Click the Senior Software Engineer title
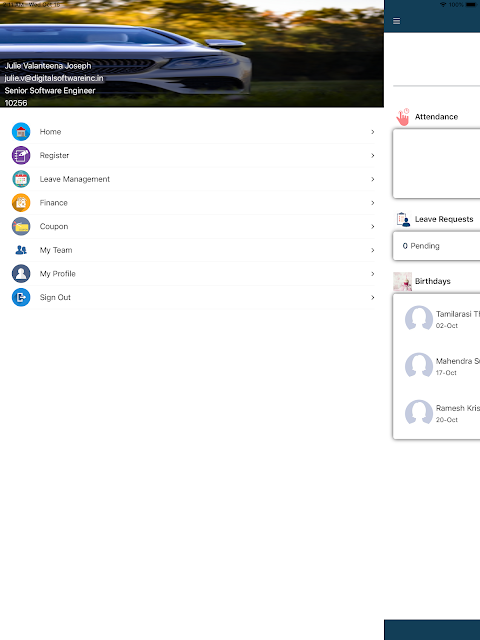The width and height of the screenshot is (480, 640). [x=50, y=91]
